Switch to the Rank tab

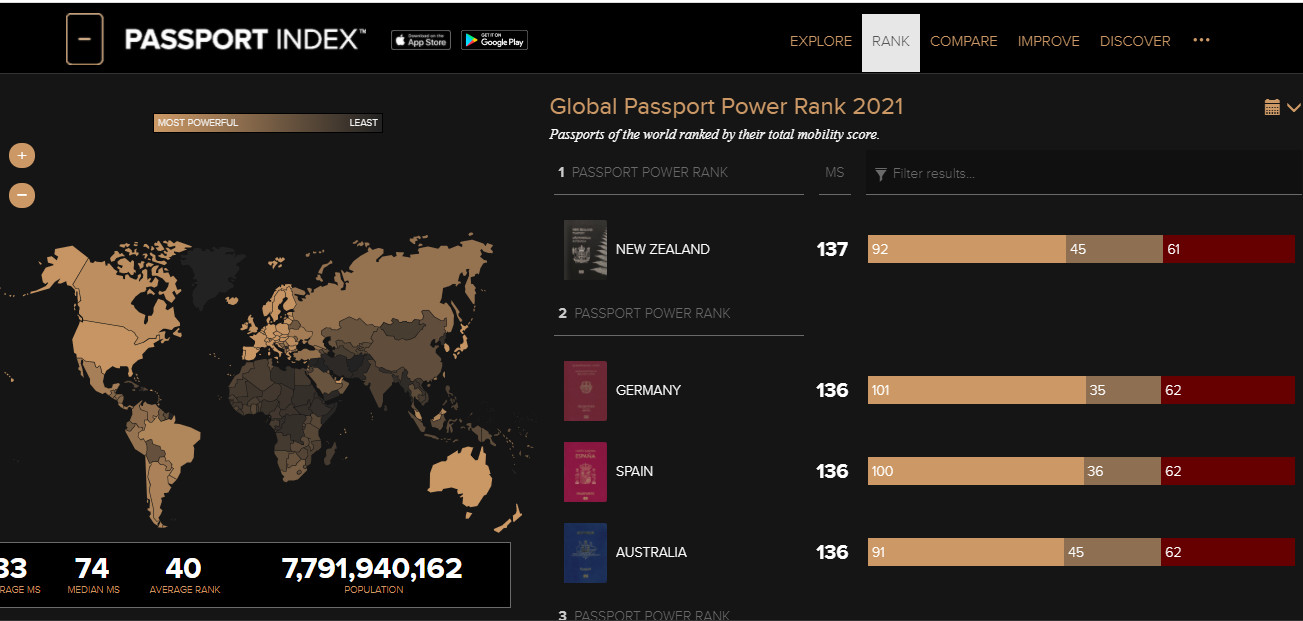click(x=891, y=43)
